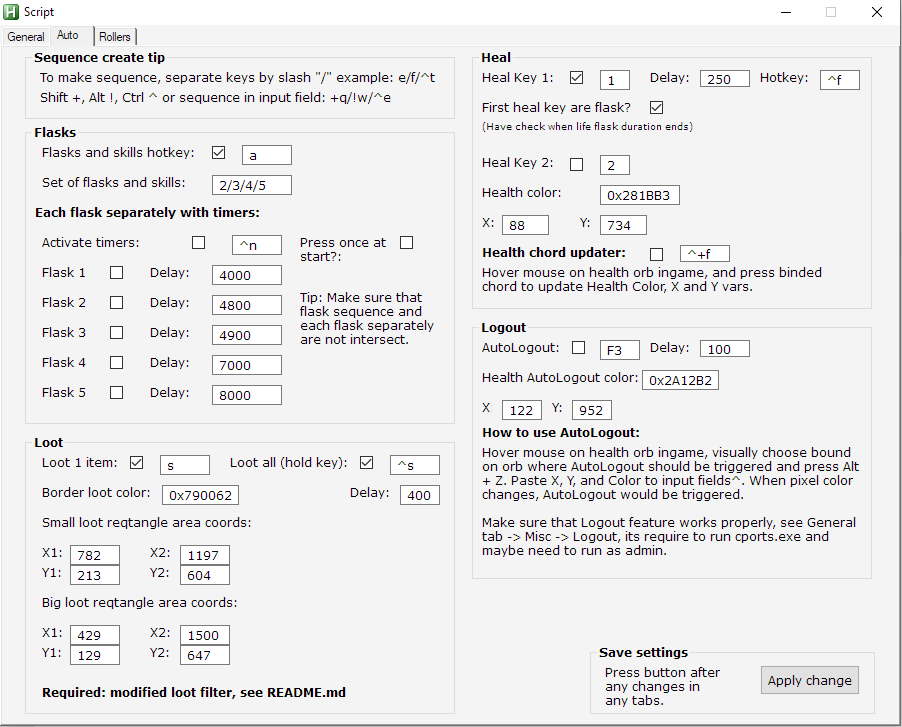
Task: Click Flask 4 delay field showing 7000
Action: 247,365
